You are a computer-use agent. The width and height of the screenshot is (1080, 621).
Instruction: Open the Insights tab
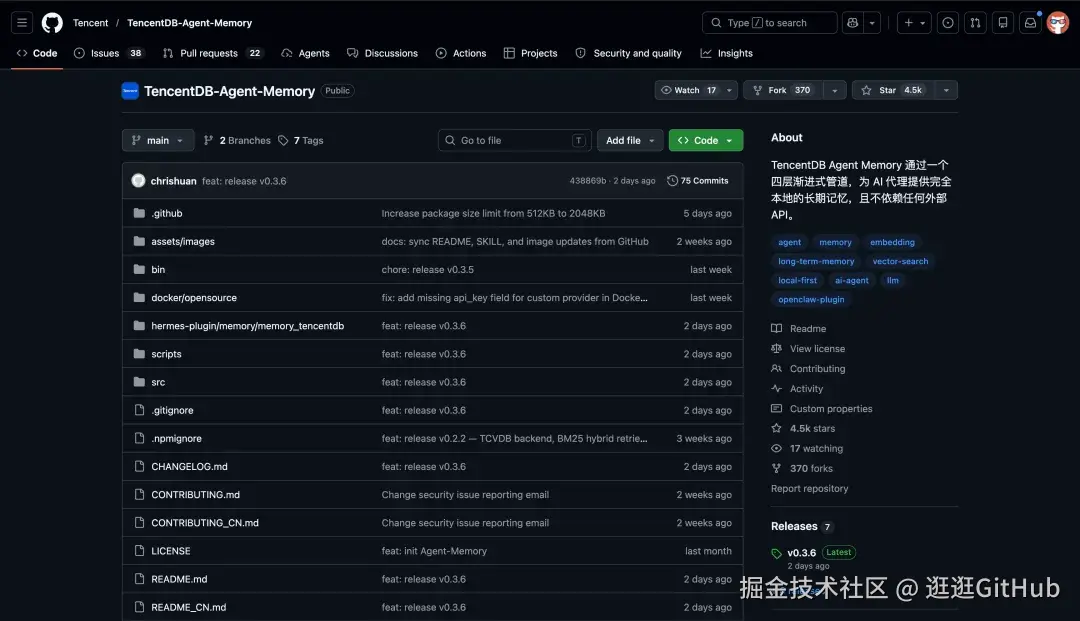click(x=727, y=53)
